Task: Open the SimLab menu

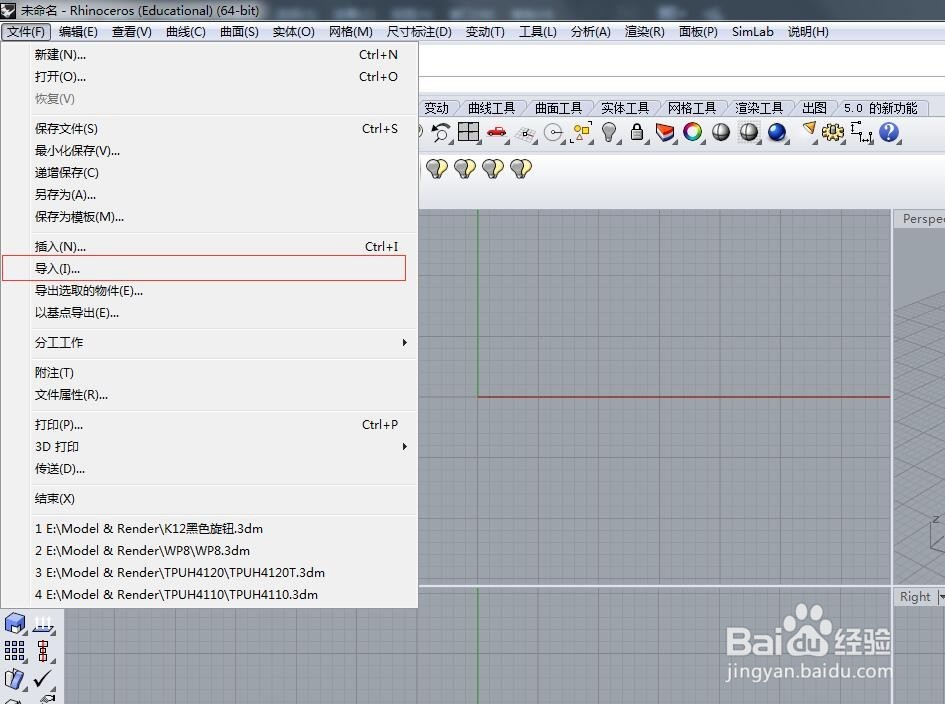Action: [752, 32]
